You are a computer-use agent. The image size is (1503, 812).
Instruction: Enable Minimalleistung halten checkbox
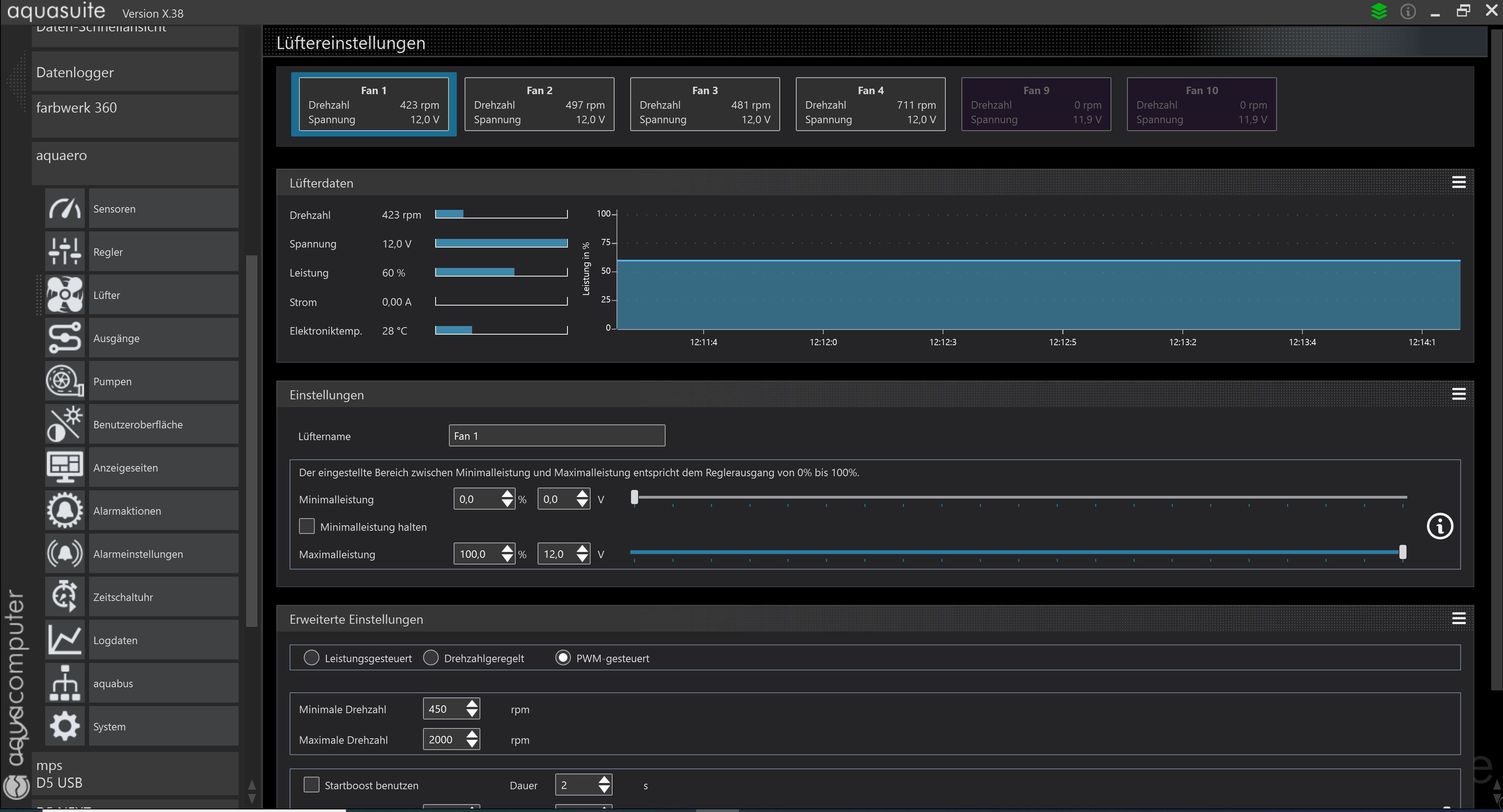pos(307,526)
